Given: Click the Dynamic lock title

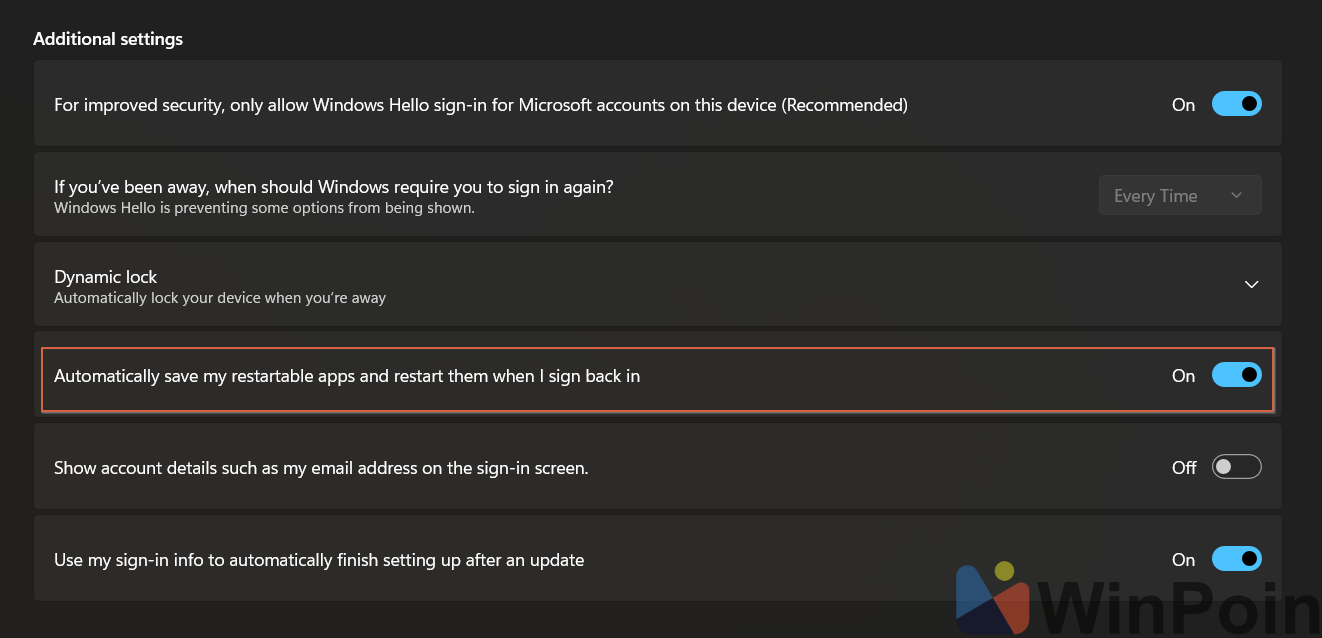Looking at the screenshot, I should (106, 277).
